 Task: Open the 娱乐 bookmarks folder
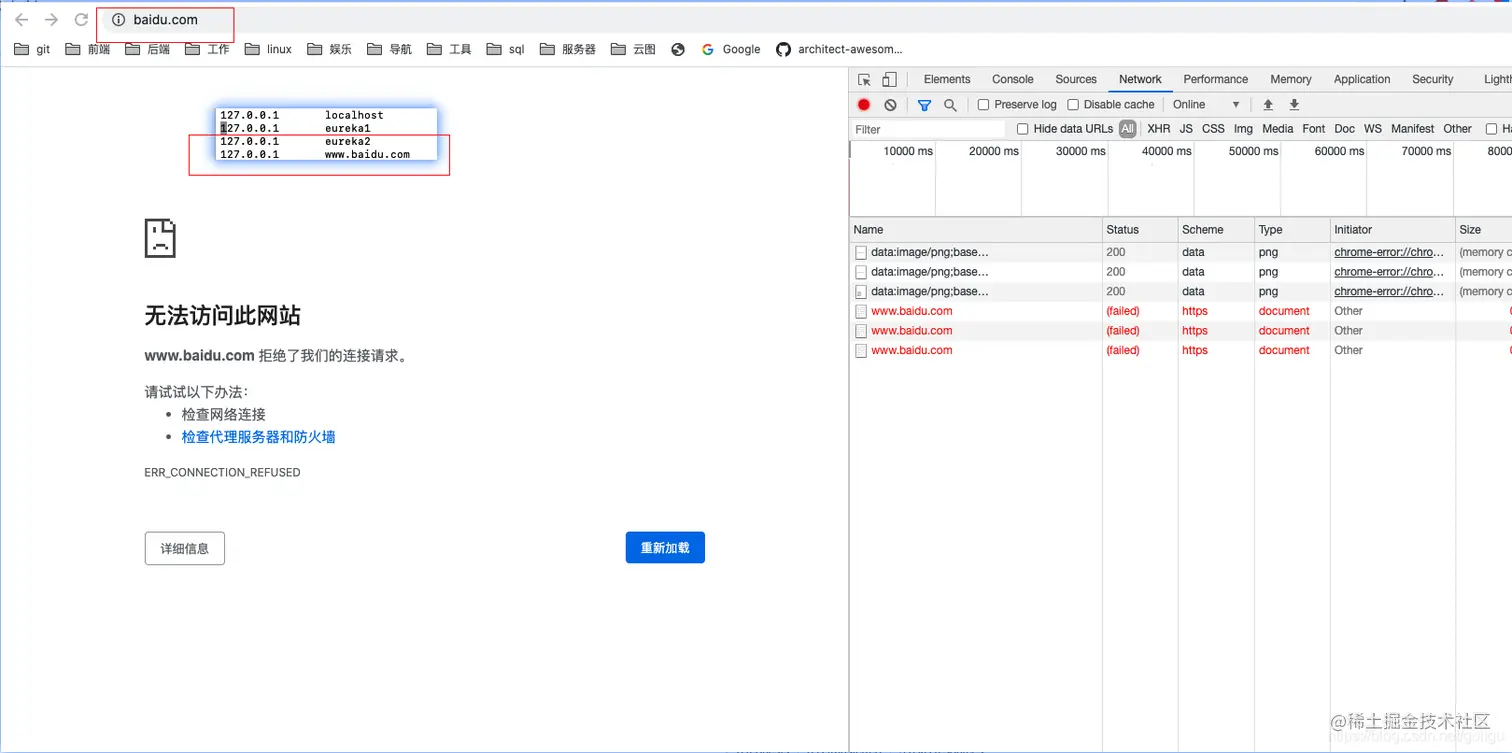330,49
